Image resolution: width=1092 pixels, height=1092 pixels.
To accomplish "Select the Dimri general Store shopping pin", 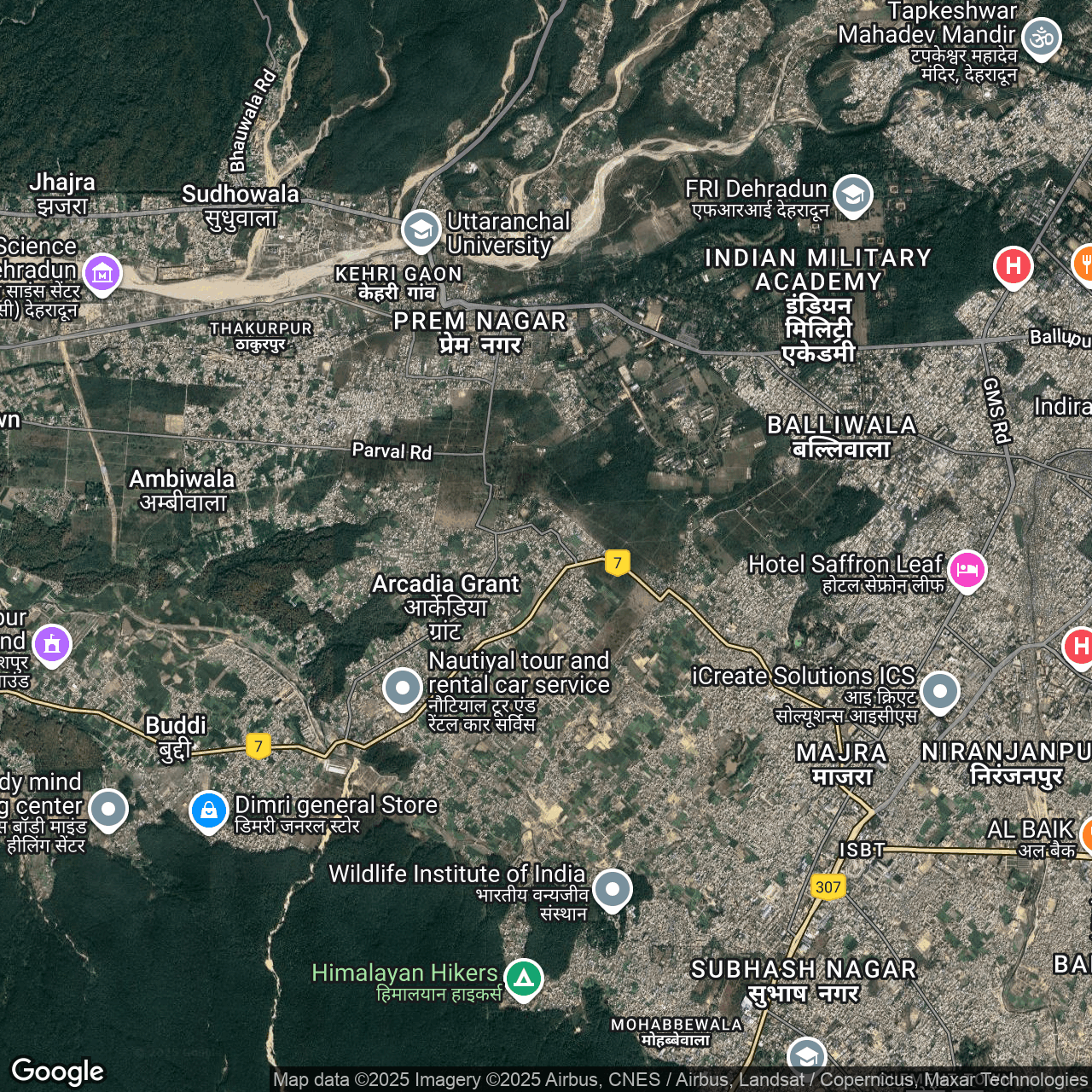I will click(209, 810).
